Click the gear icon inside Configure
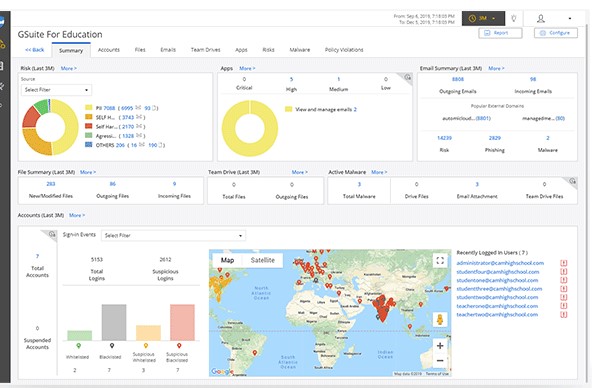This screenshot has width=592, height=388. 543,33
